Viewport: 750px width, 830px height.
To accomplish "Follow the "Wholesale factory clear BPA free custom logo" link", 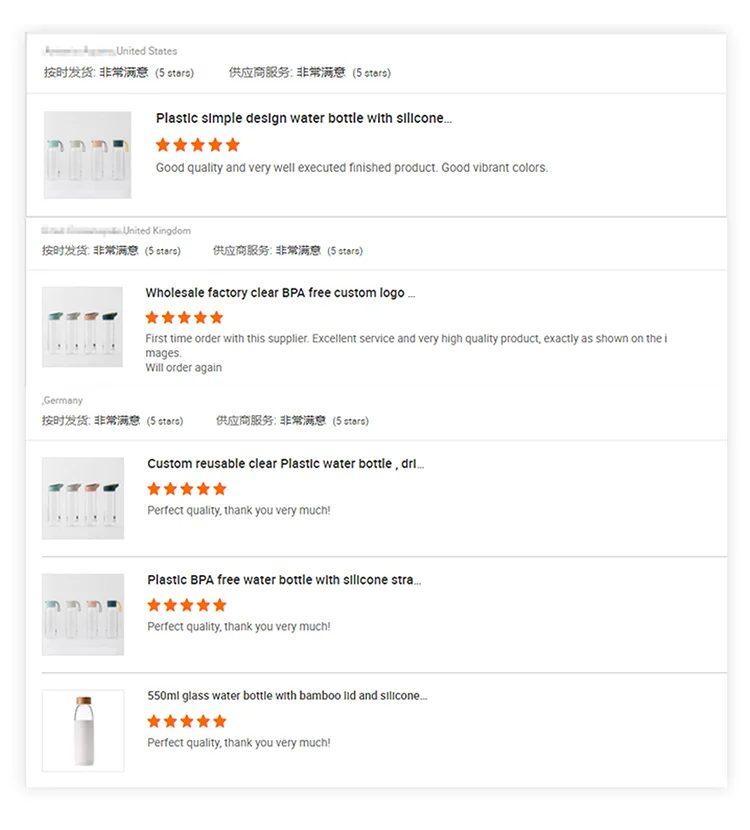I will (x=279, y=293).
